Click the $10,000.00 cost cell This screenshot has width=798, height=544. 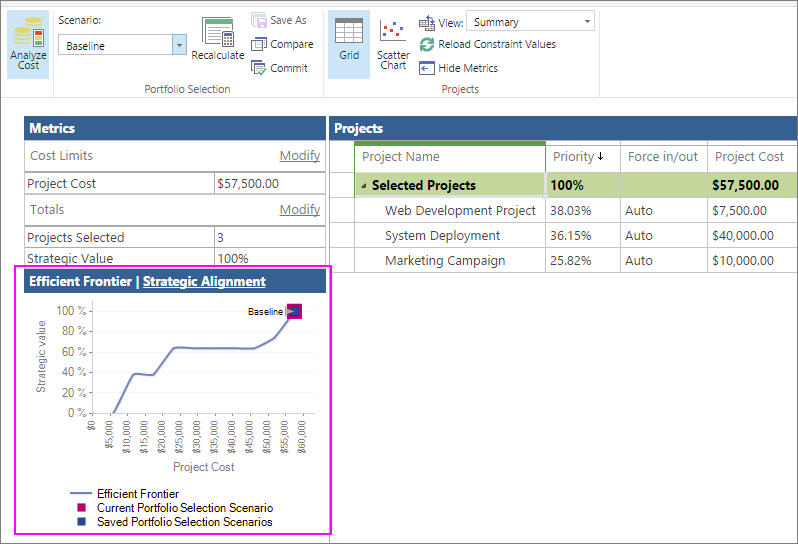pyautogui.click(x=752, y=261)
